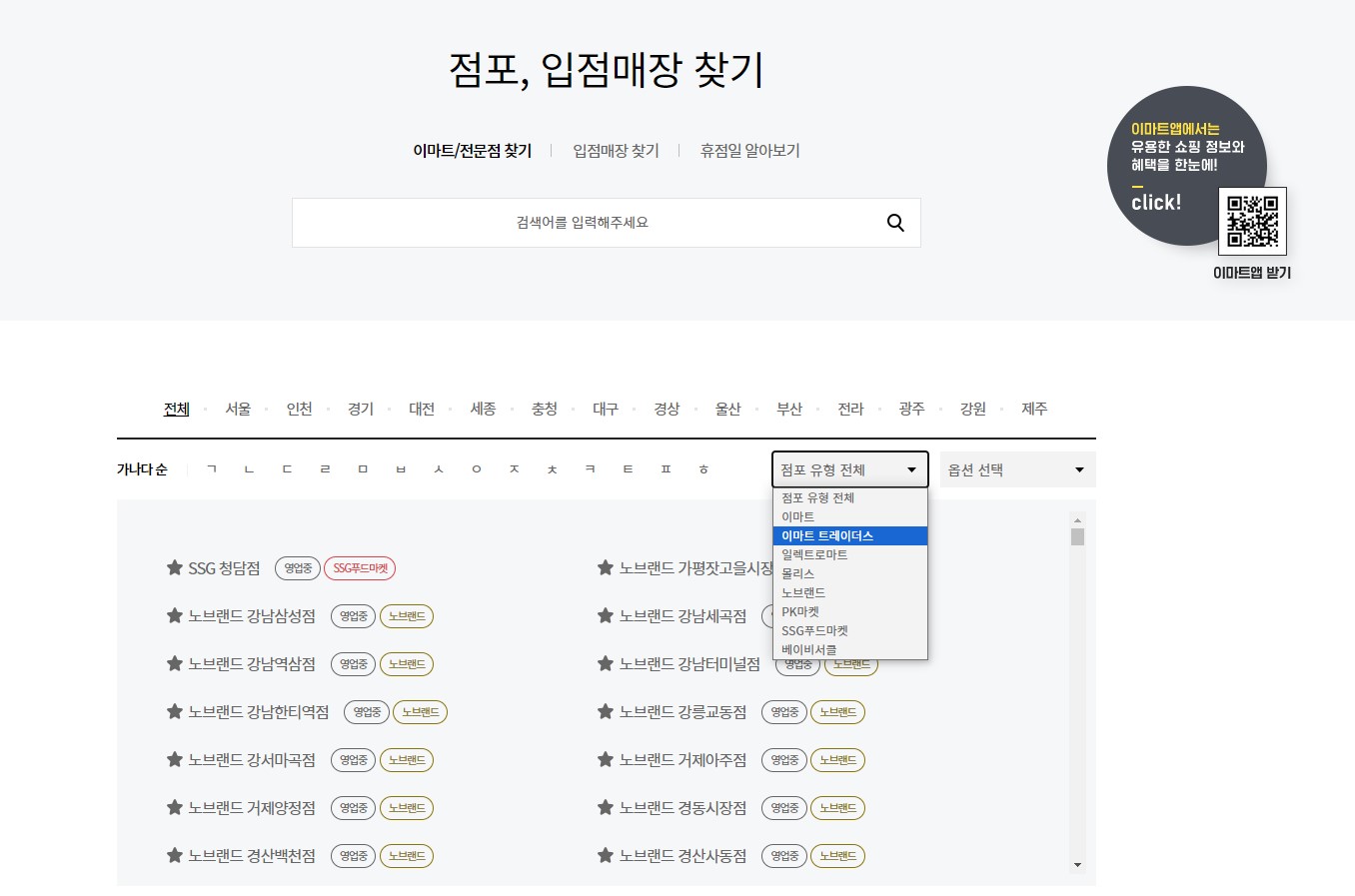Star the 노브랜드 거제양정점 store
Screen dimensions: 1355x896
175,808
